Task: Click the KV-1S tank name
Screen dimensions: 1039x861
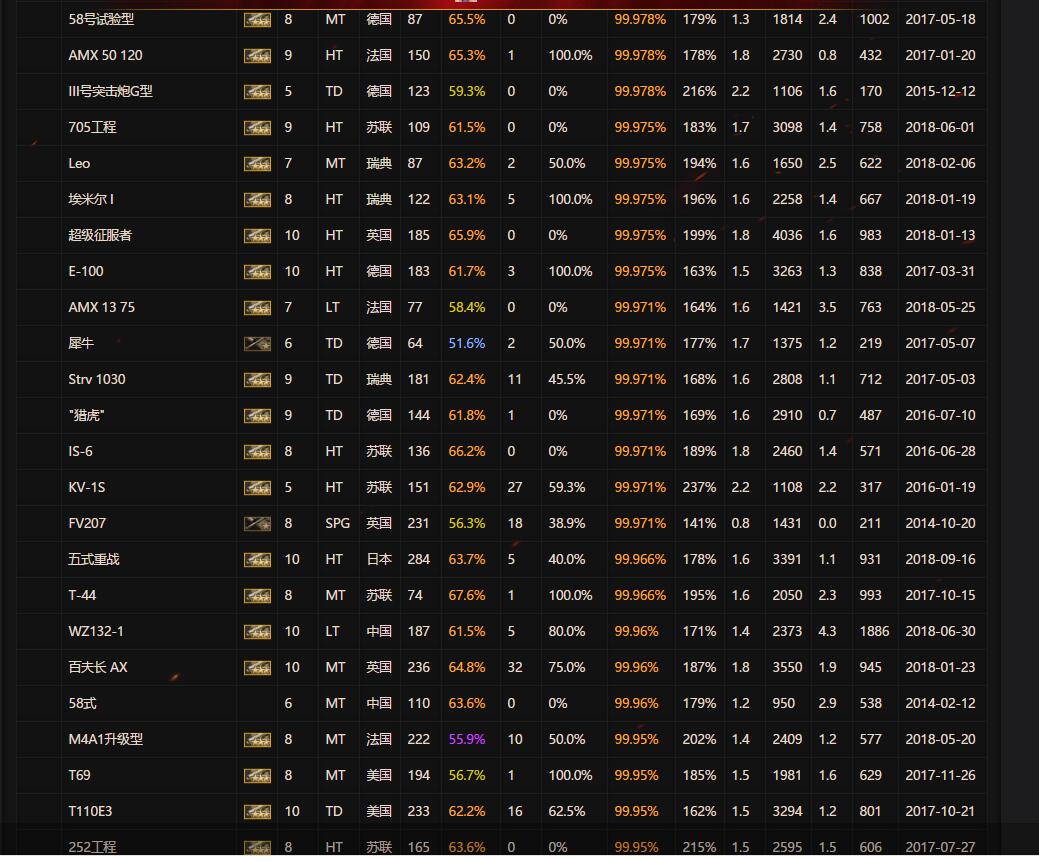Action: tap(87, 487)
